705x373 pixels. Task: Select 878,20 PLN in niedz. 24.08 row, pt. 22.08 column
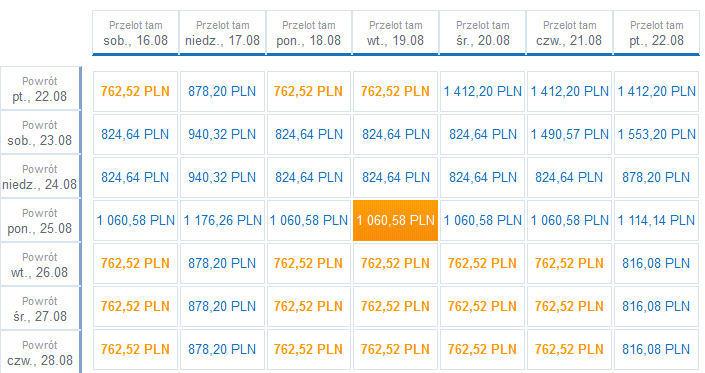[656, 177]
